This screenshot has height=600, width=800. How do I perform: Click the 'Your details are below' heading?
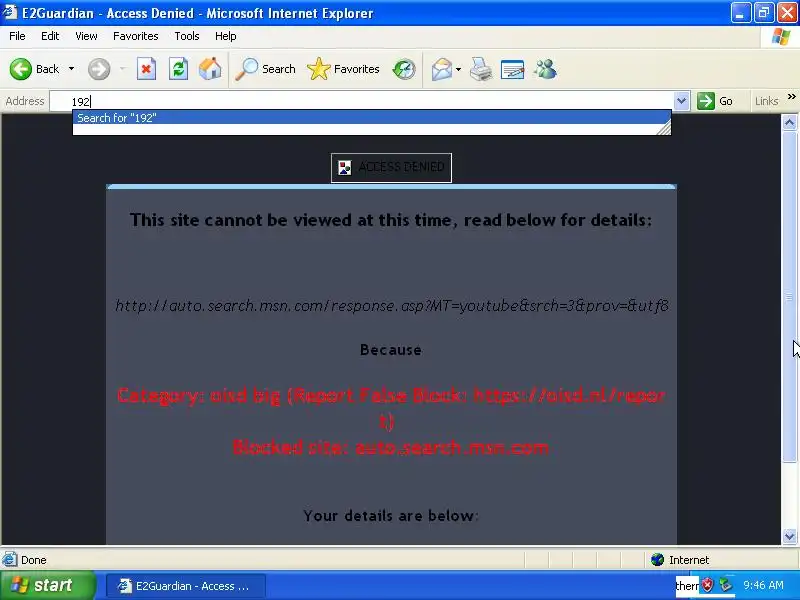[391, 516]
